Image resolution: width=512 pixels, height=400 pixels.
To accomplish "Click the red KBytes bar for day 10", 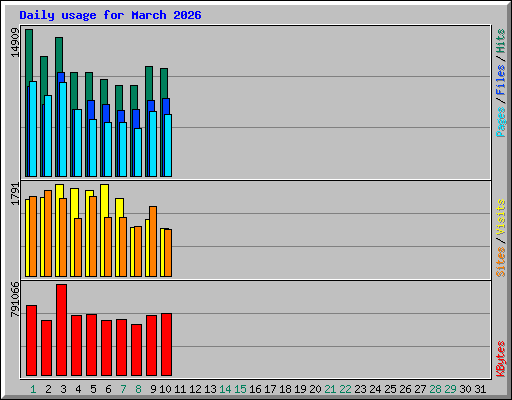I will [166, 344].
